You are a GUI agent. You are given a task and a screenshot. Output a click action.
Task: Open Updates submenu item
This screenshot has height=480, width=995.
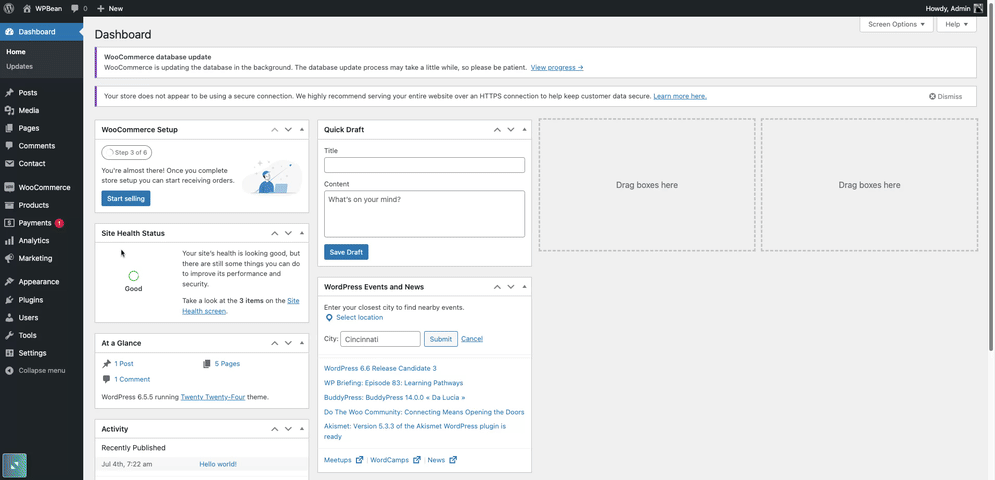point(20,66)
